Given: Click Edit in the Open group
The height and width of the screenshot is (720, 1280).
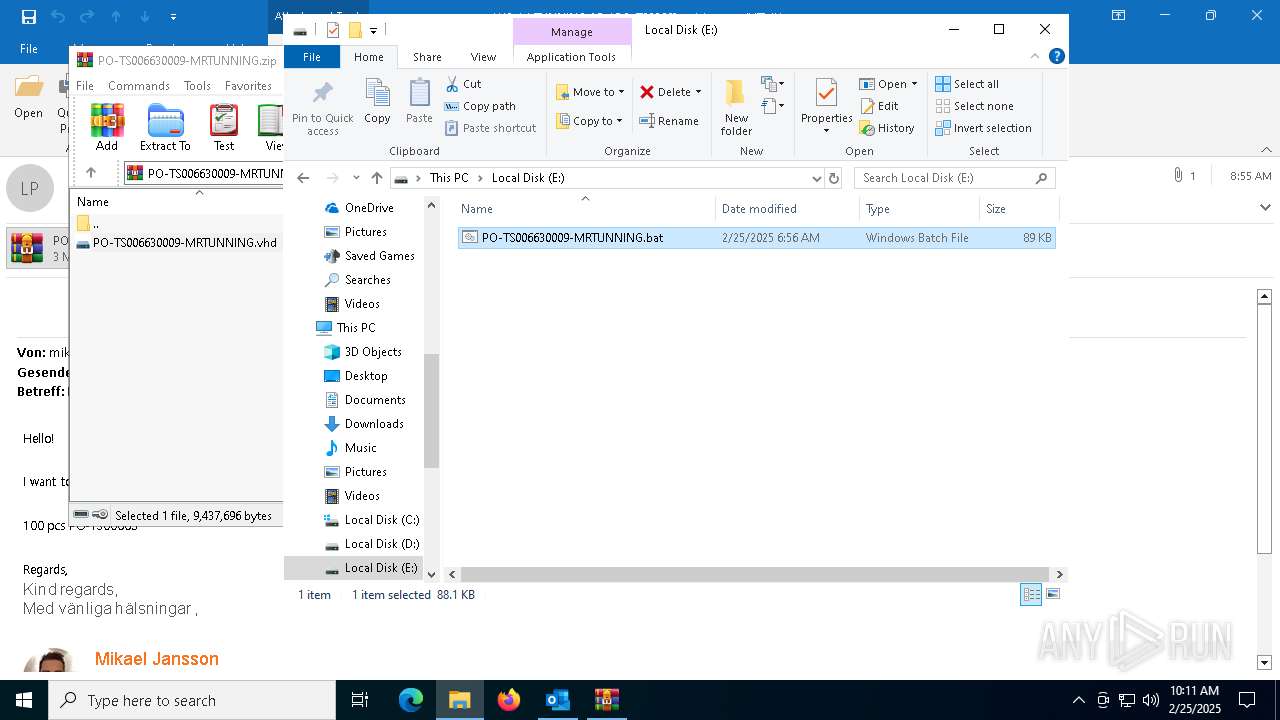Looking at the screenshot, I should pyautogui.click(x=879, y=106).
